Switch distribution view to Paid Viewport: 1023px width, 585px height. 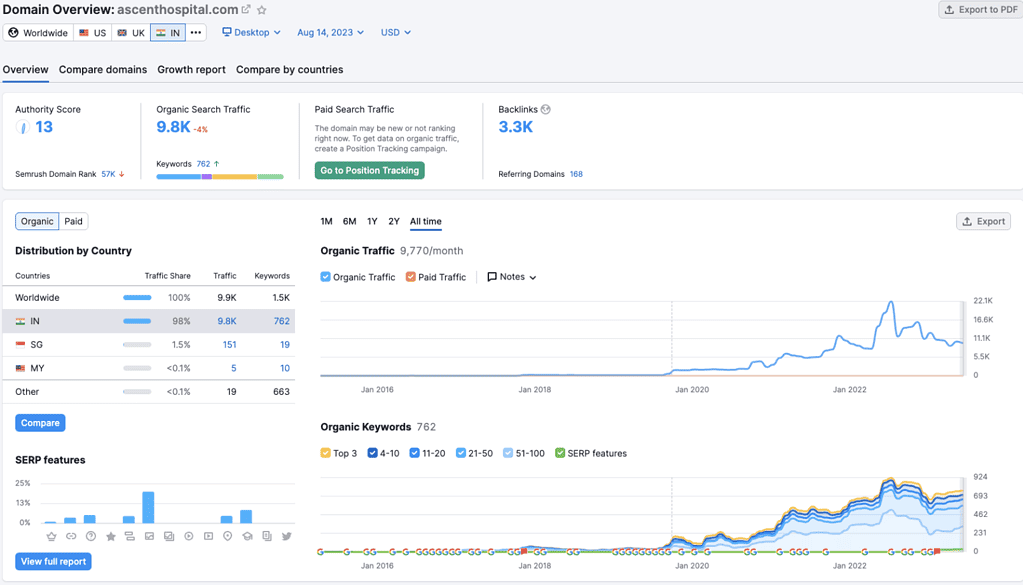click(74, 221)
